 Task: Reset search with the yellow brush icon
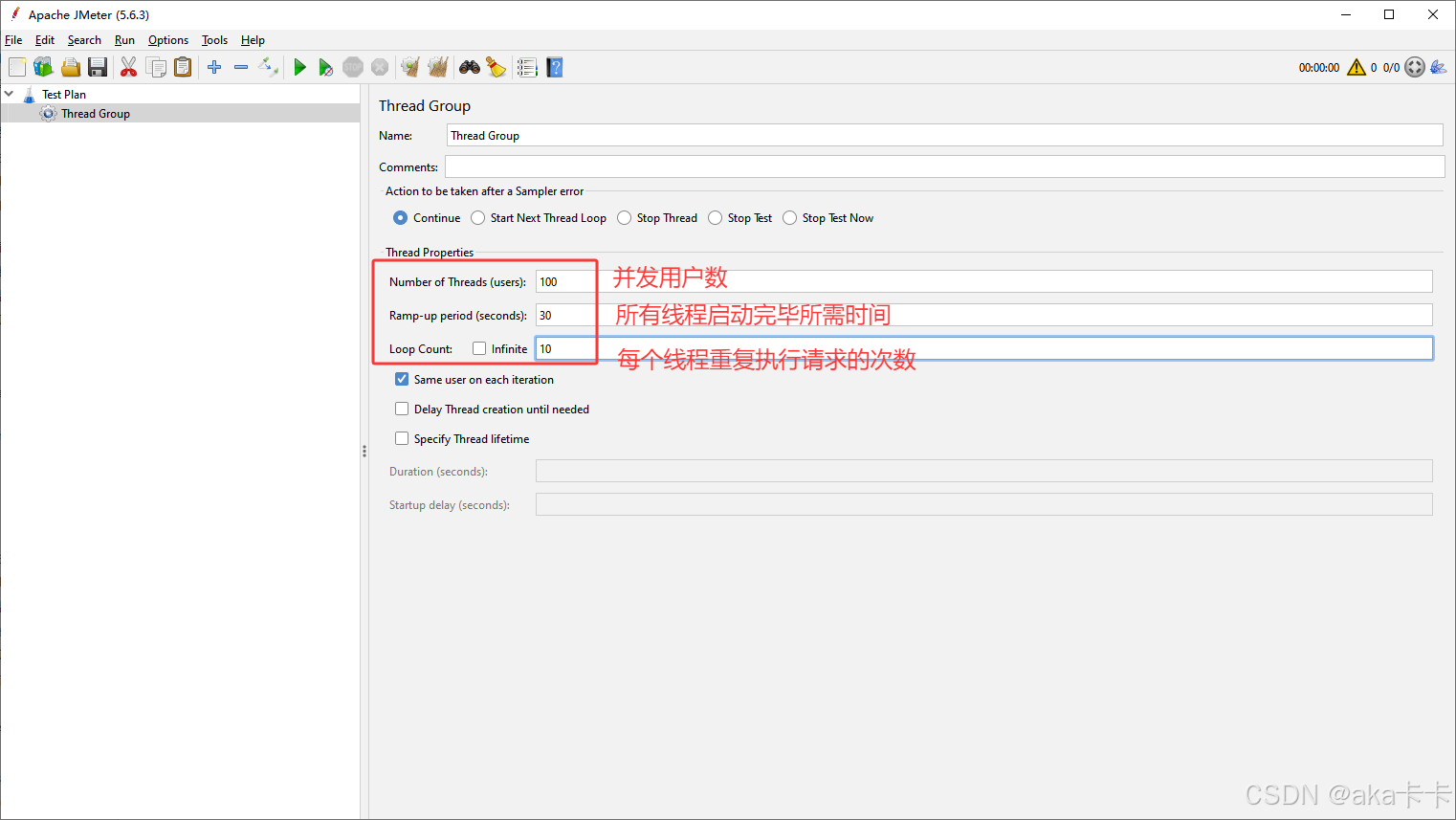pos(496,67)
